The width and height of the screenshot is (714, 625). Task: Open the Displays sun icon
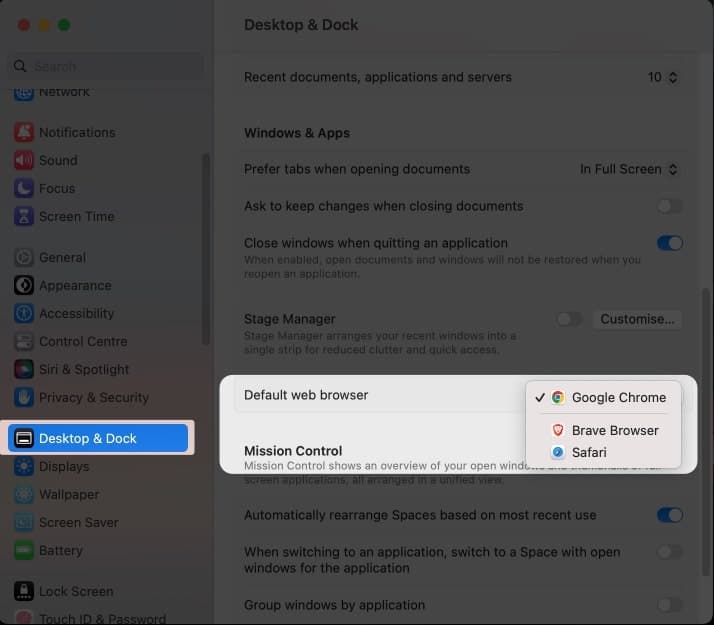coord(24,467)
